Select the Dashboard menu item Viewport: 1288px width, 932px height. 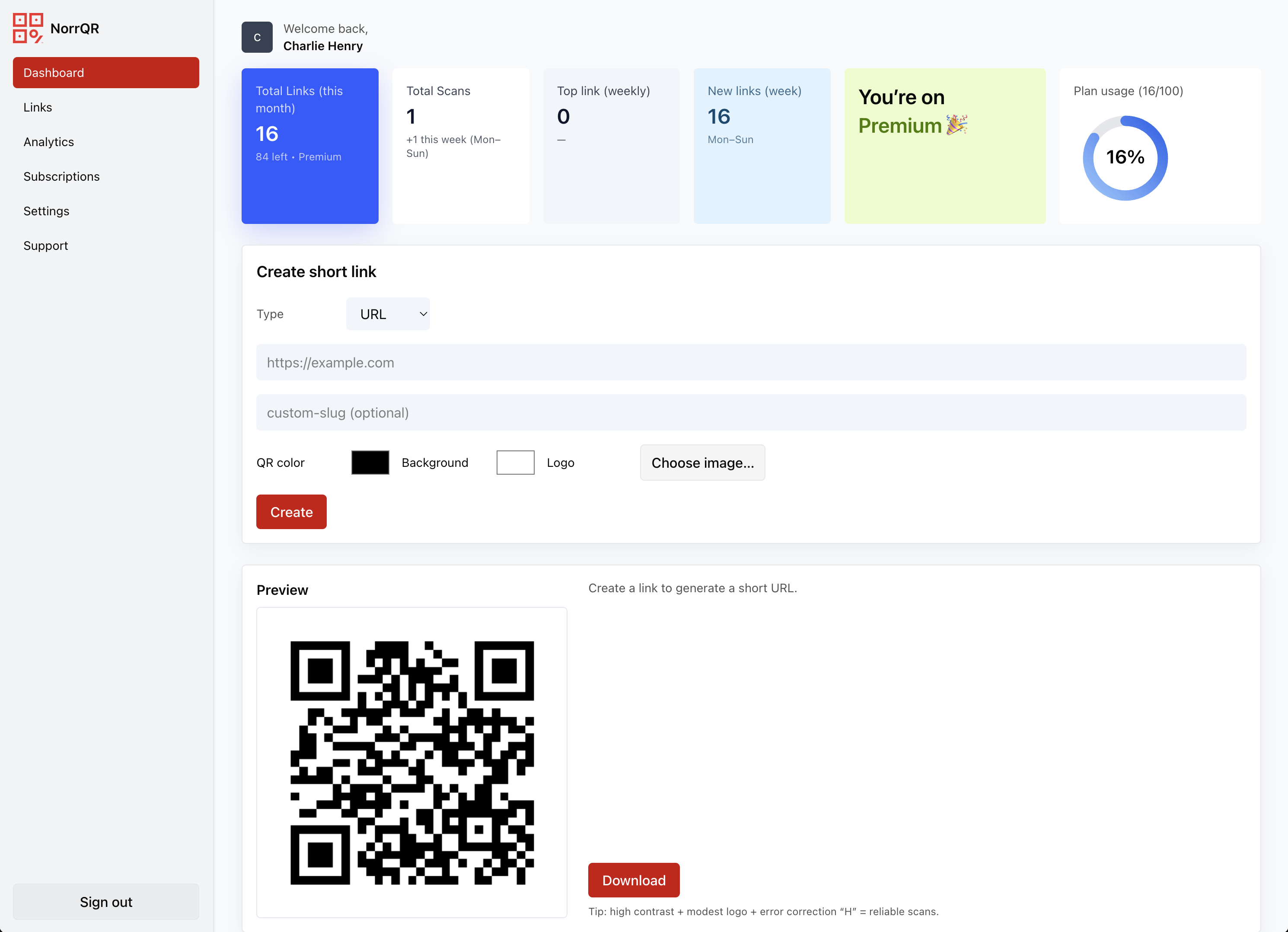[x=105, y=73]
